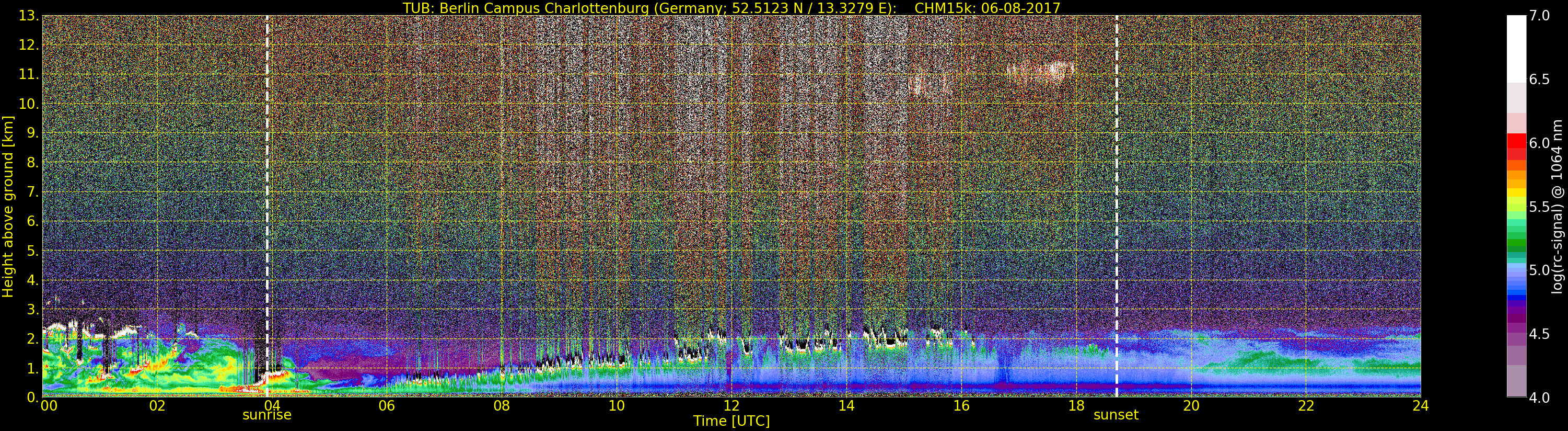Viewport: 1568px width, 431px height.
Task: Click the '14' tick on the time axis
Action: point(846,405)
